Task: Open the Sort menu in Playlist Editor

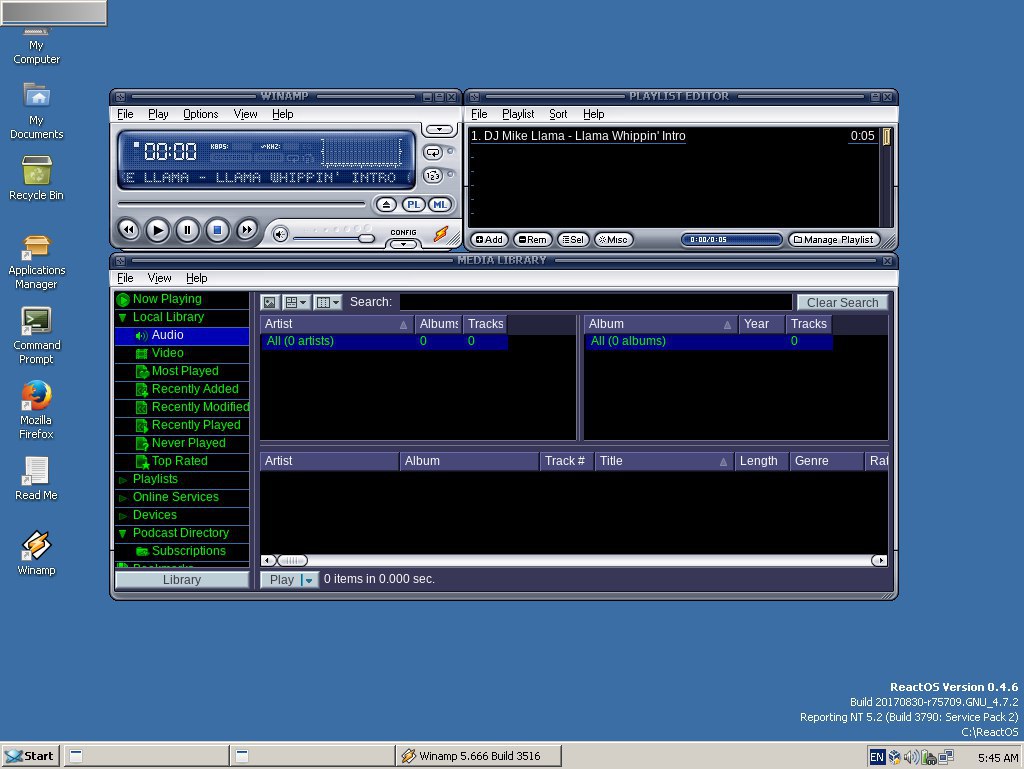Action: click(x=558, y=114)
